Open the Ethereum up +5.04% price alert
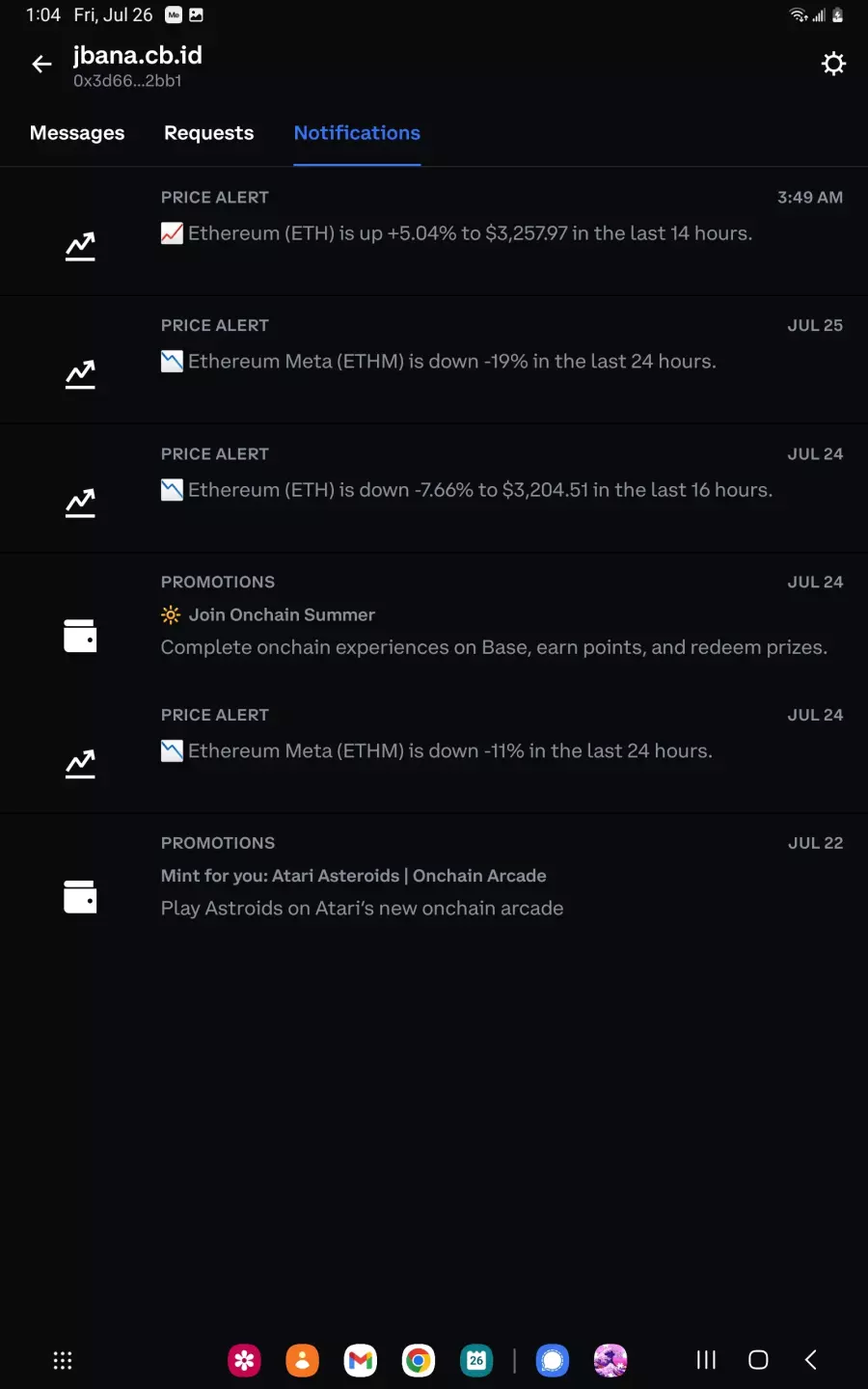Viewport: 868px width, 1389px height. pyautogui.click(x=434, y=231)
